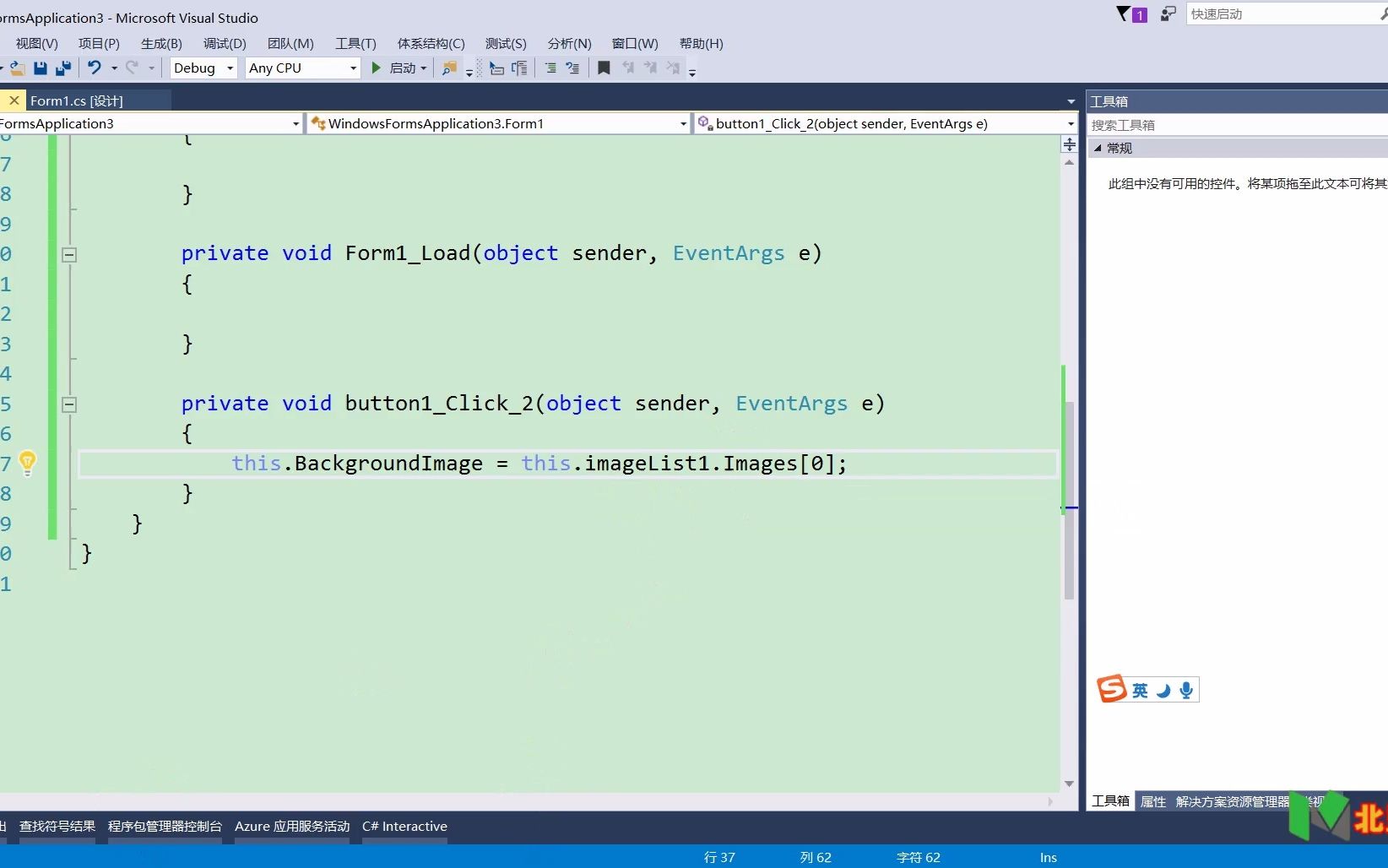
Task: Open the 帮助(H) menu
Action: coord(701,43)
